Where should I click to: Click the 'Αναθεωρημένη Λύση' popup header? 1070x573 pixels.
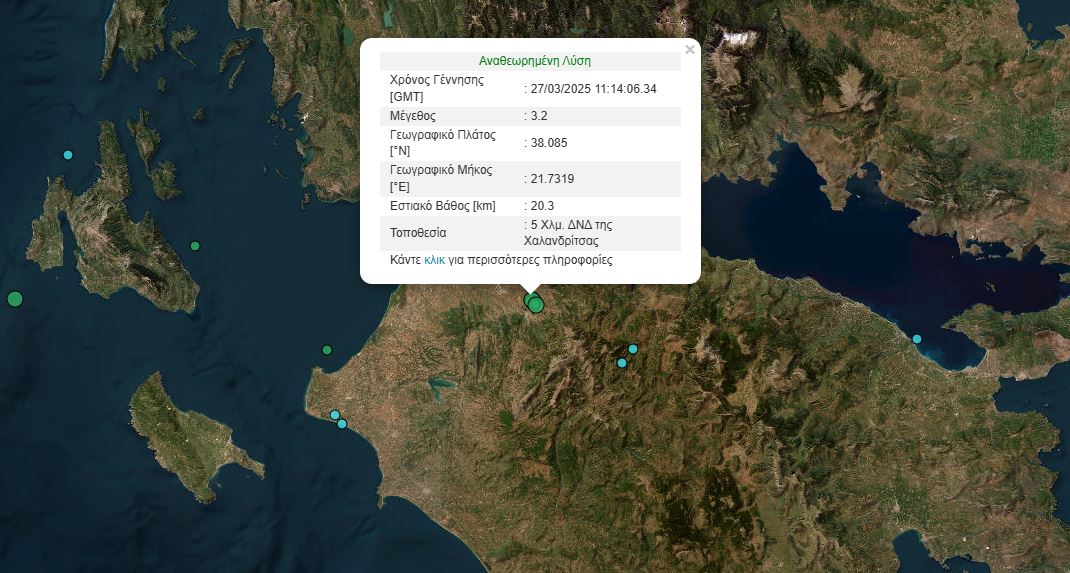tap(534, 61)
